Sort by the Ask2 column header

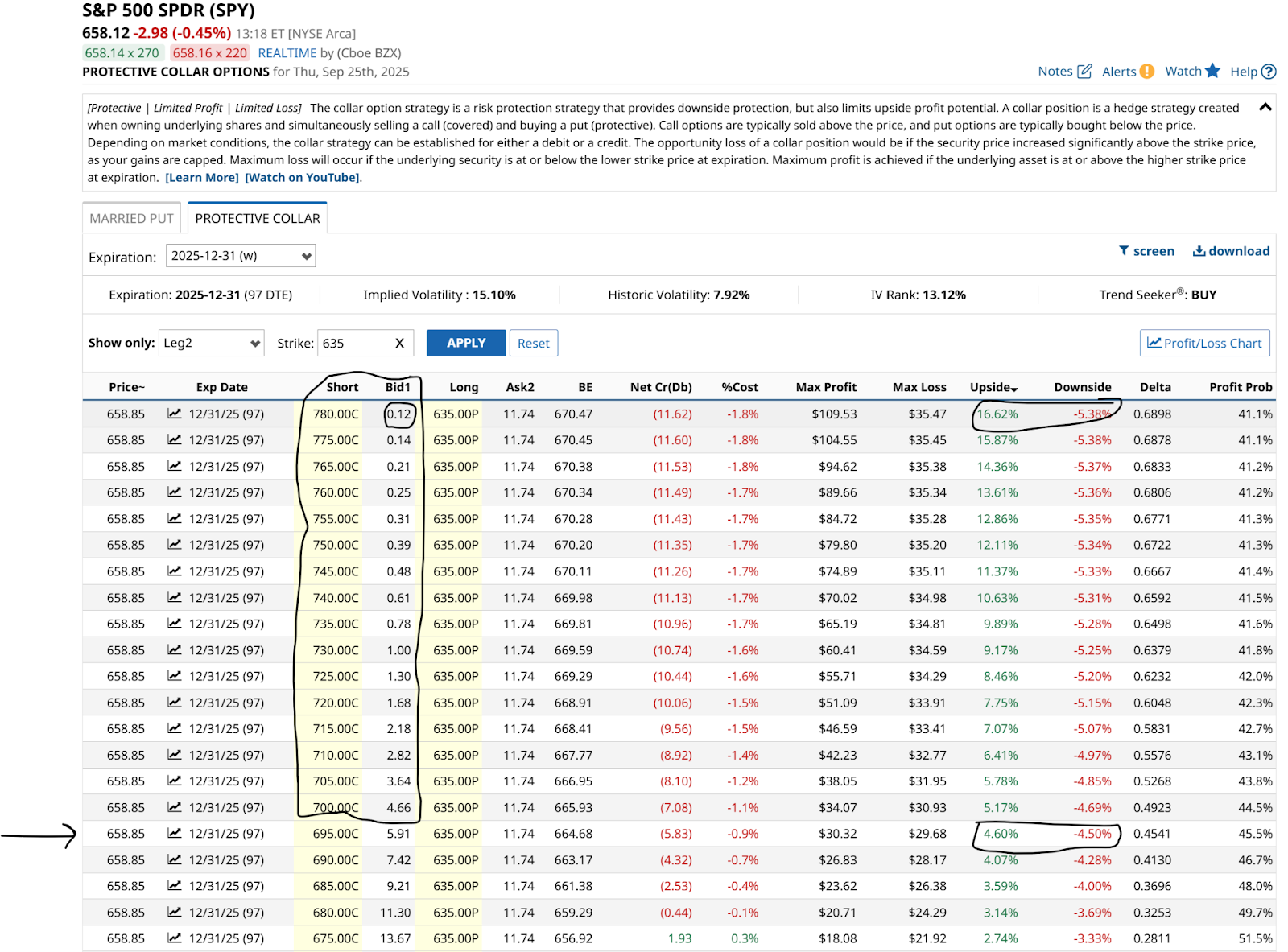click(520, 387)
